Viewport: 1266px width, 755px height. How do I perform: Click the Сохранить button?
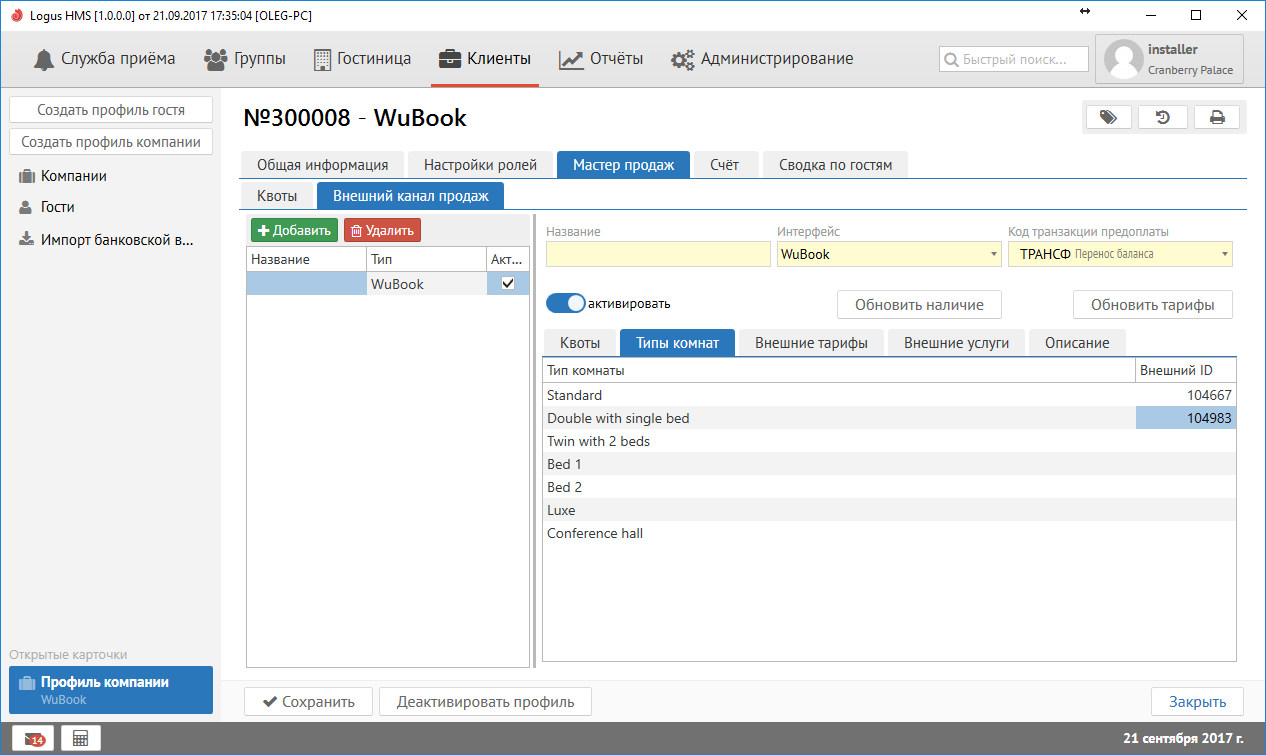(x=308, y=702)
